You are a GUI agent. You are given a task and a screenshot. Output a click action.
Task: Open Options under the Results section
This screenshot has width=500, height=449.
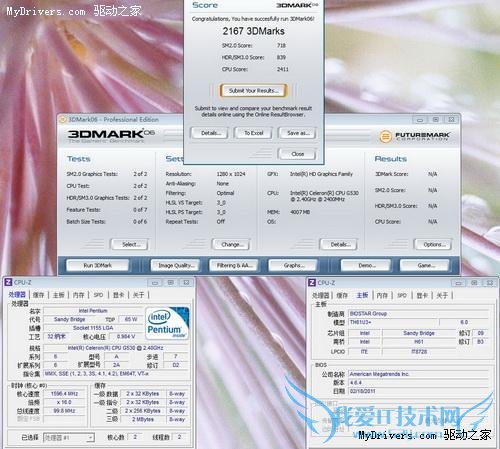(x=433, y=244)
